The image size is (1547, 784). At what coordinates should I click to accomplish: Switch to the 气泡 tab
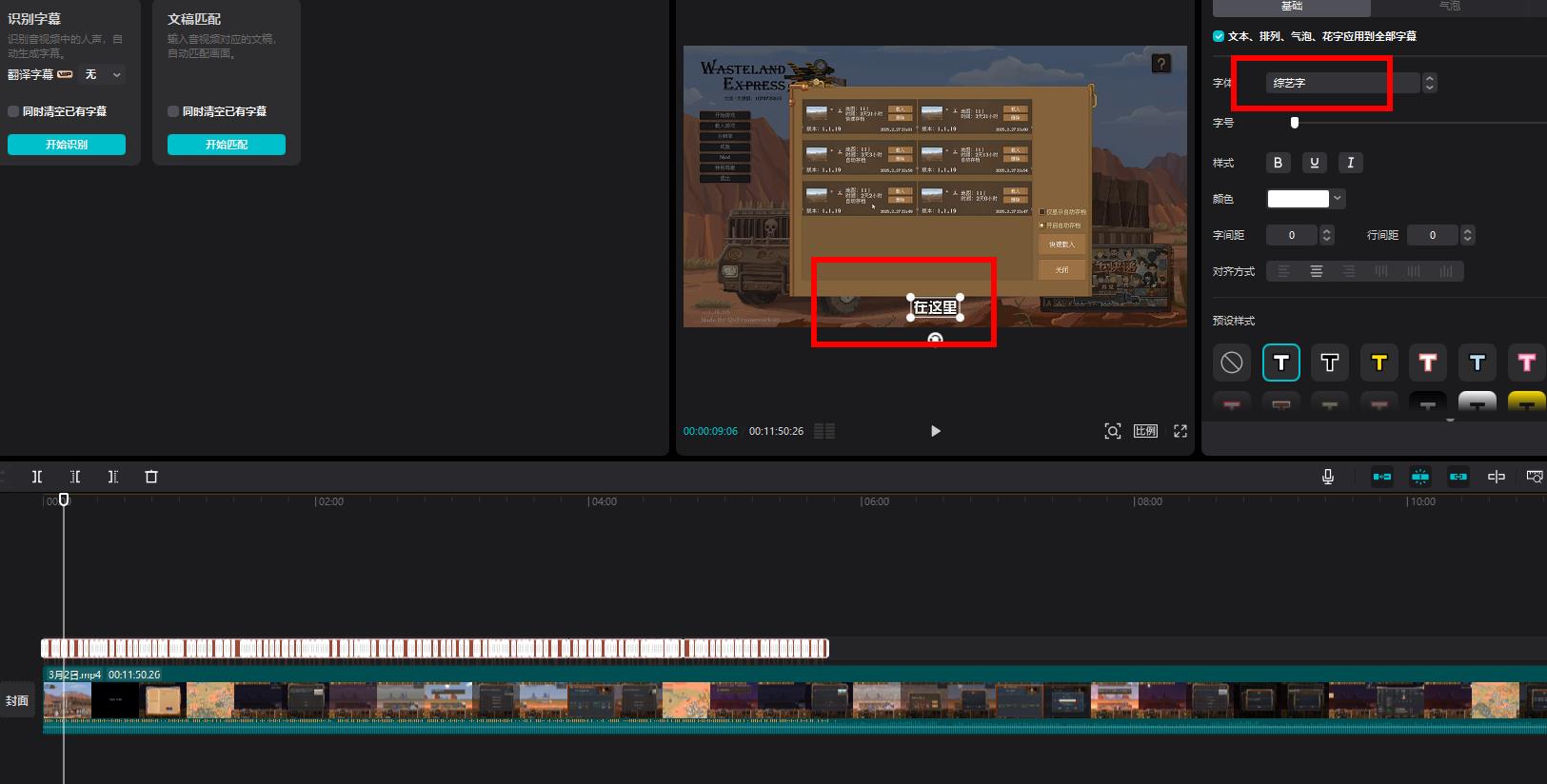point(1449,7)
